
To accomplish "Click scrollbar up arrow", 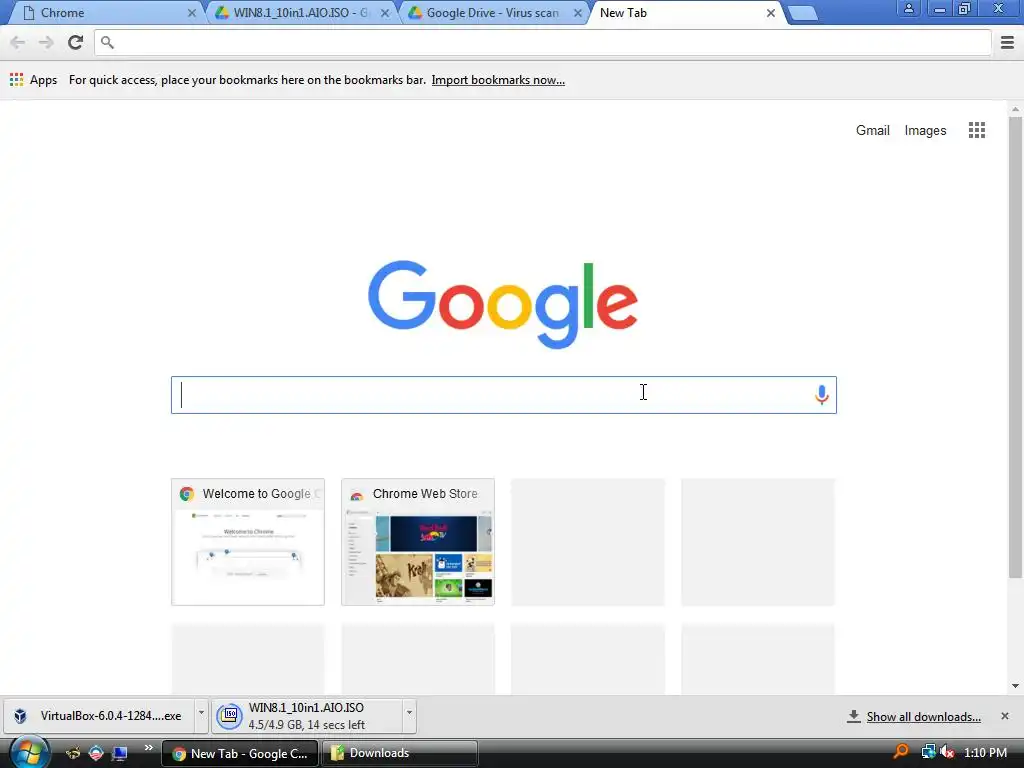I will pos(1015,109).
